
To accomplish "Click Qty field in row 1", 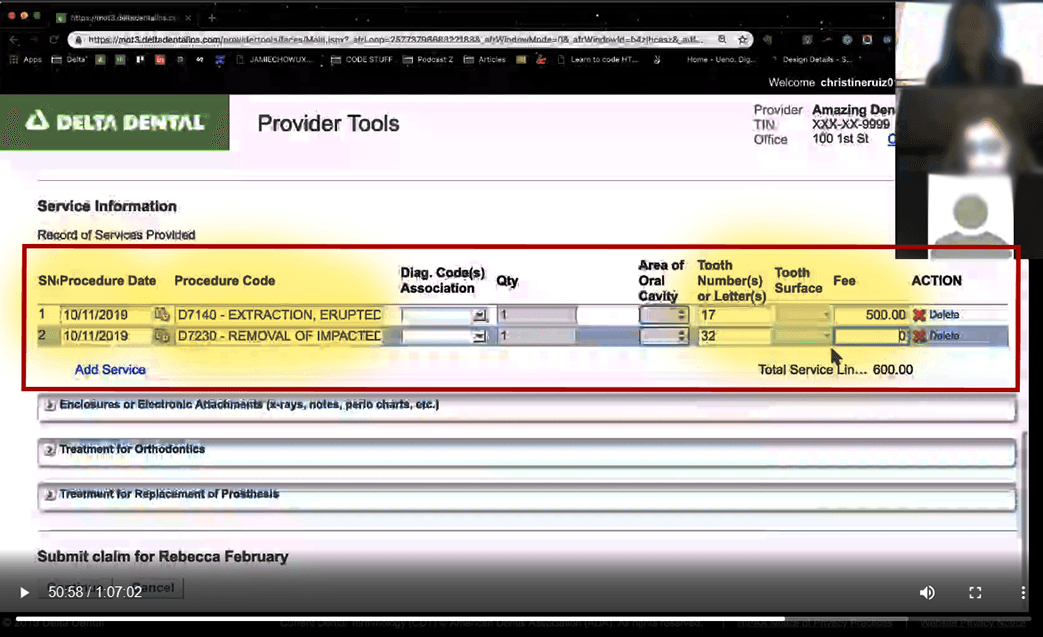I will [x=537, y=315].
